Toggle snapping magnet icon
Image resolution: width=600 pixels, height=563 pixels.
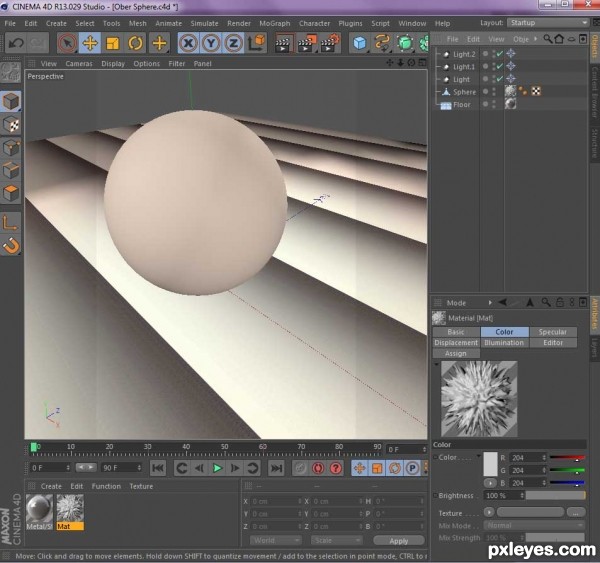tap(11, 246)
